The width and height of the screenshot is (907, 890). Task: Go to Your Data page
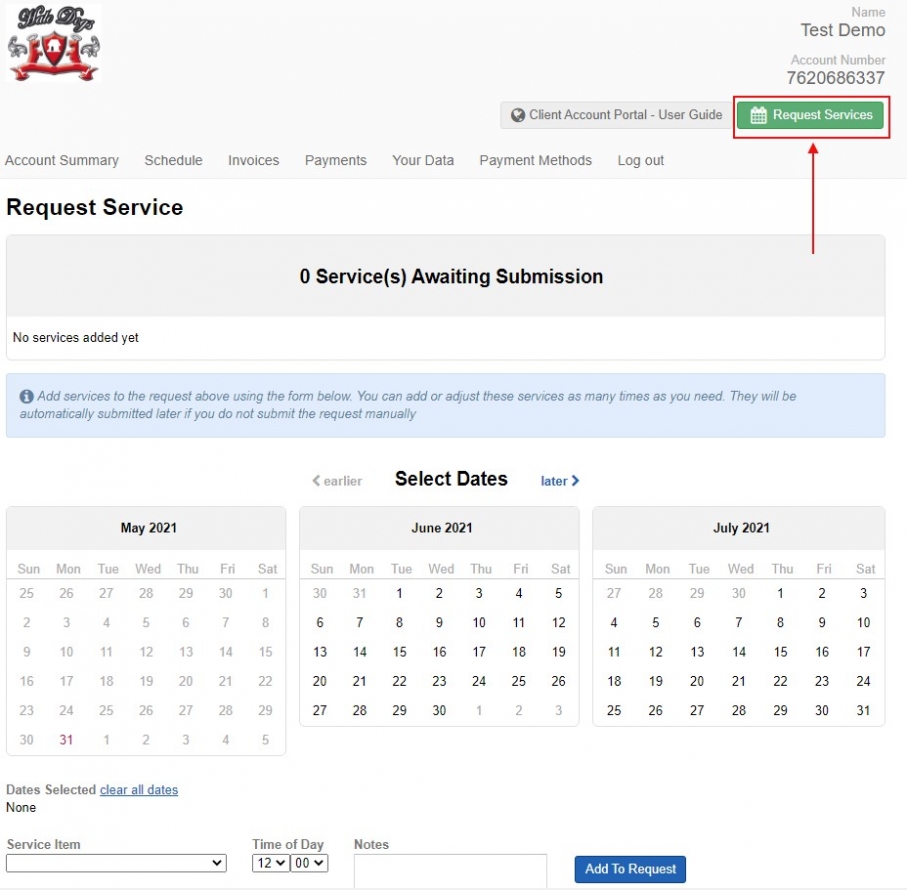click(x=423, y=160)
